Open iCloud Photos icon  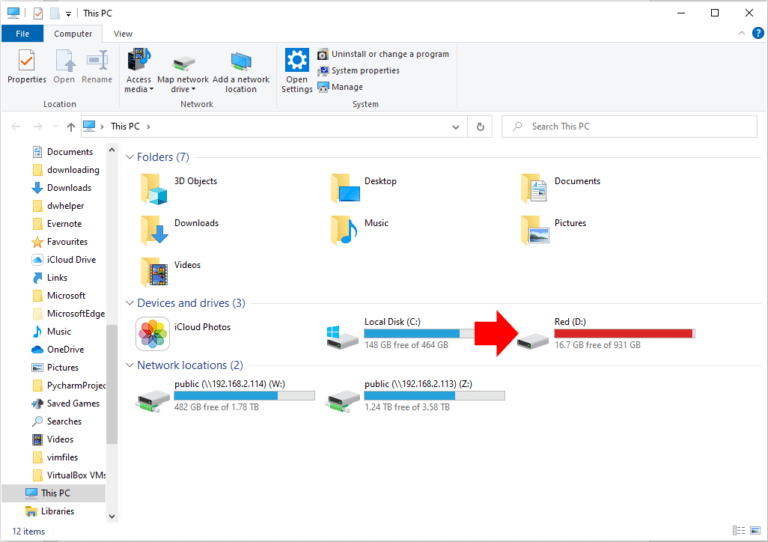tap(152, 334)
